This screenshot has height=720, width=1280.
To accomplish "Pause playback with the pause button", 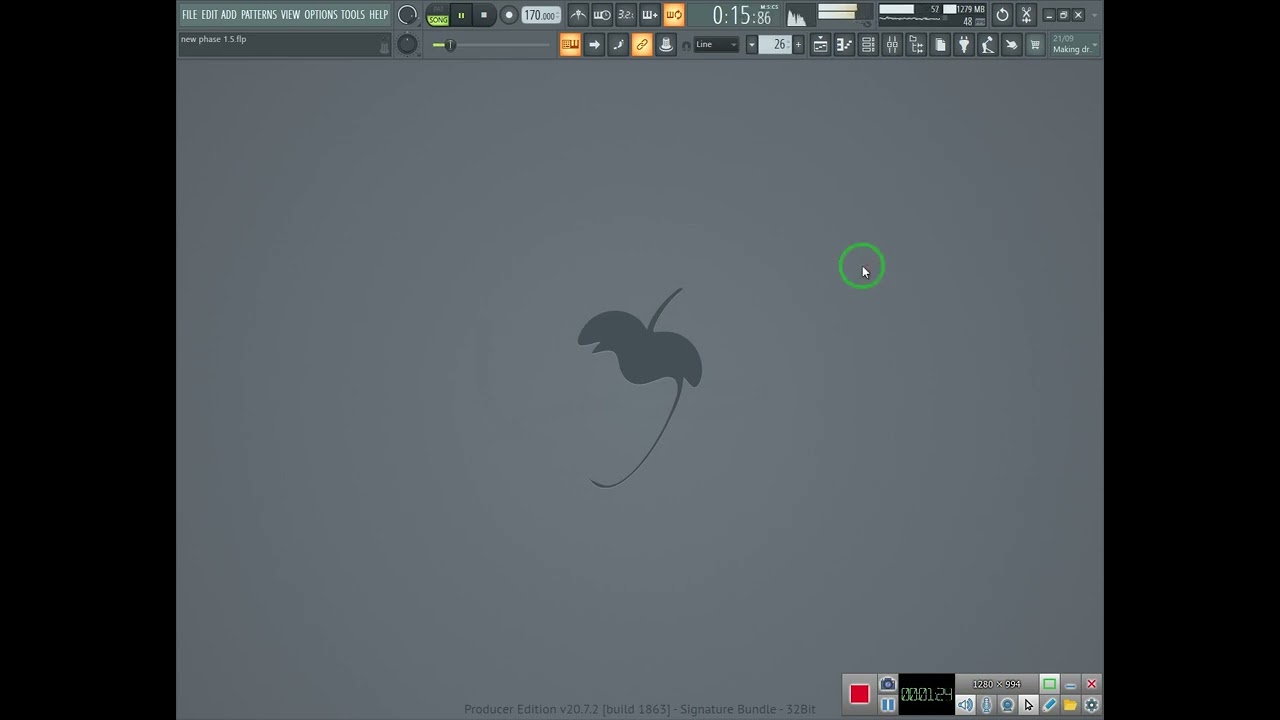I will [x=461, y=15].
